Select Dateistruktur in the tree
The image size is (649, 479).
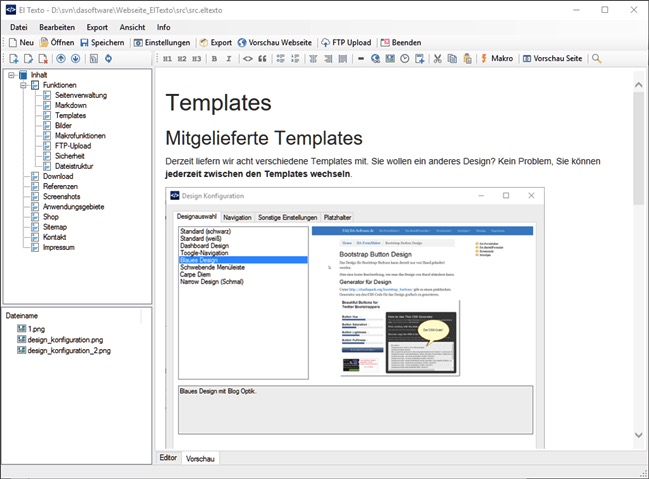pyautogui.click(x=74, y=166)
